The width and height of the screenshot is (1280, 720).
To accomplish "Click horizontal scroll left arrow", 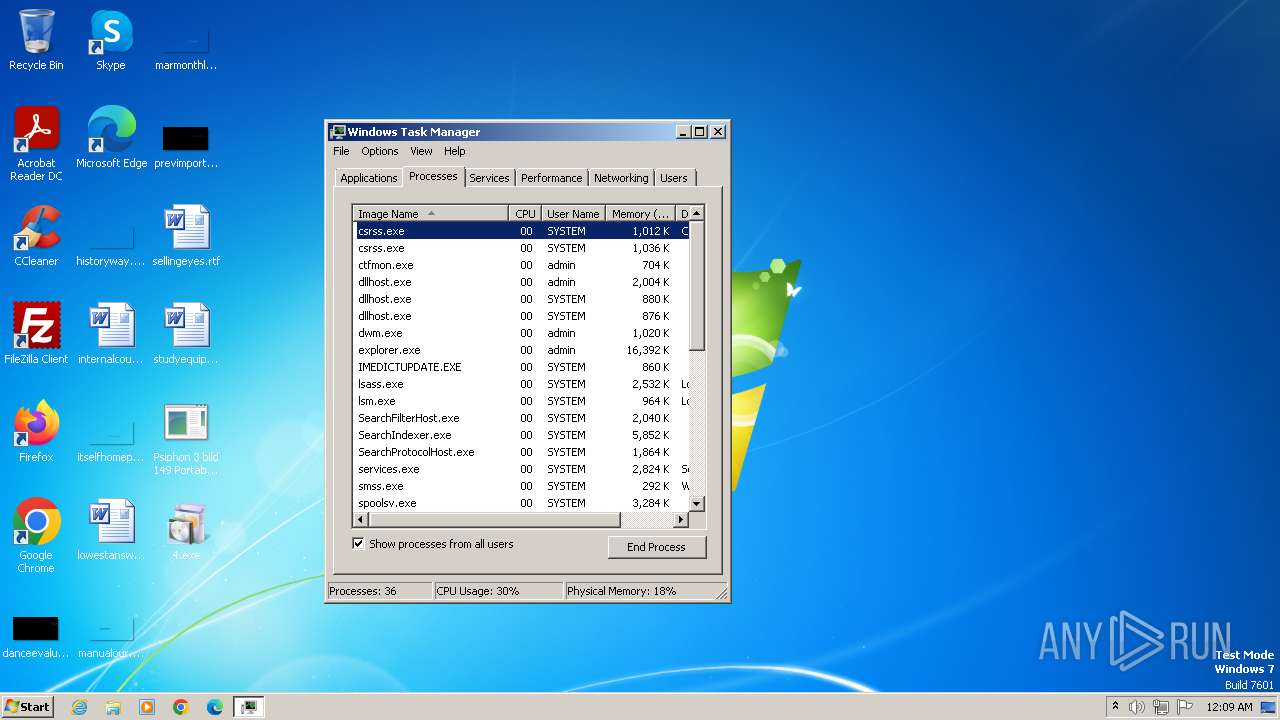I will [361, 520].
